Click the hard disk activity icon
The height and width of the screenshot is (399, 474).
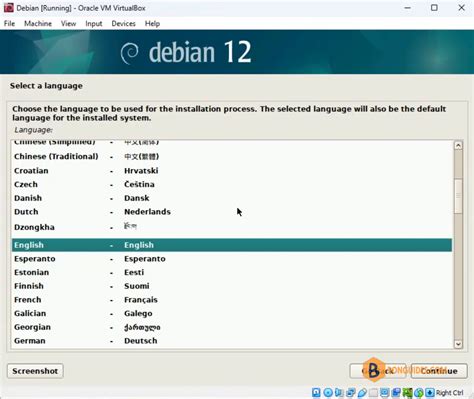(316, 393)
